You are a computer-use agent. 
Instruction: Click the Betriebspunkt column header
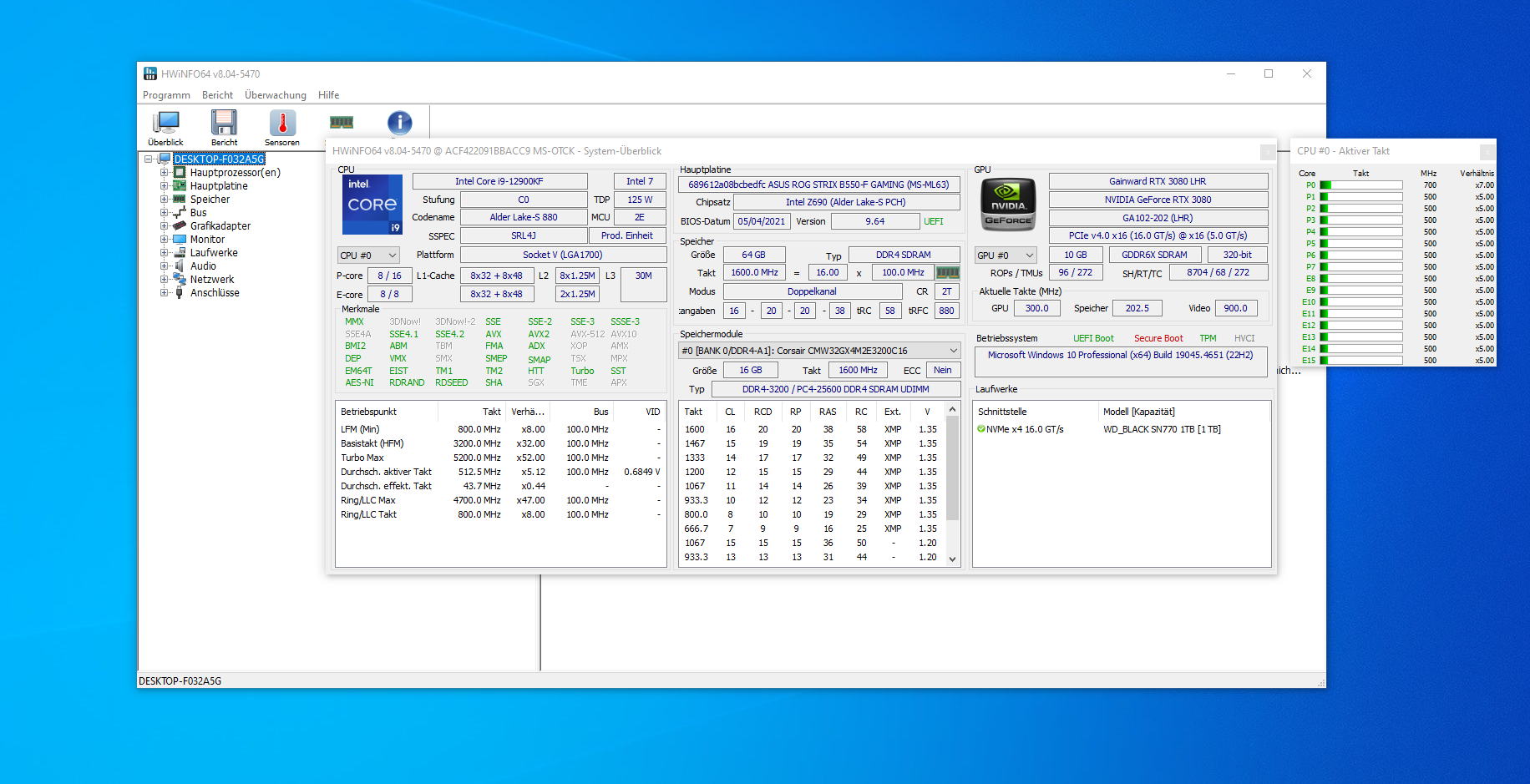point(387,412)
